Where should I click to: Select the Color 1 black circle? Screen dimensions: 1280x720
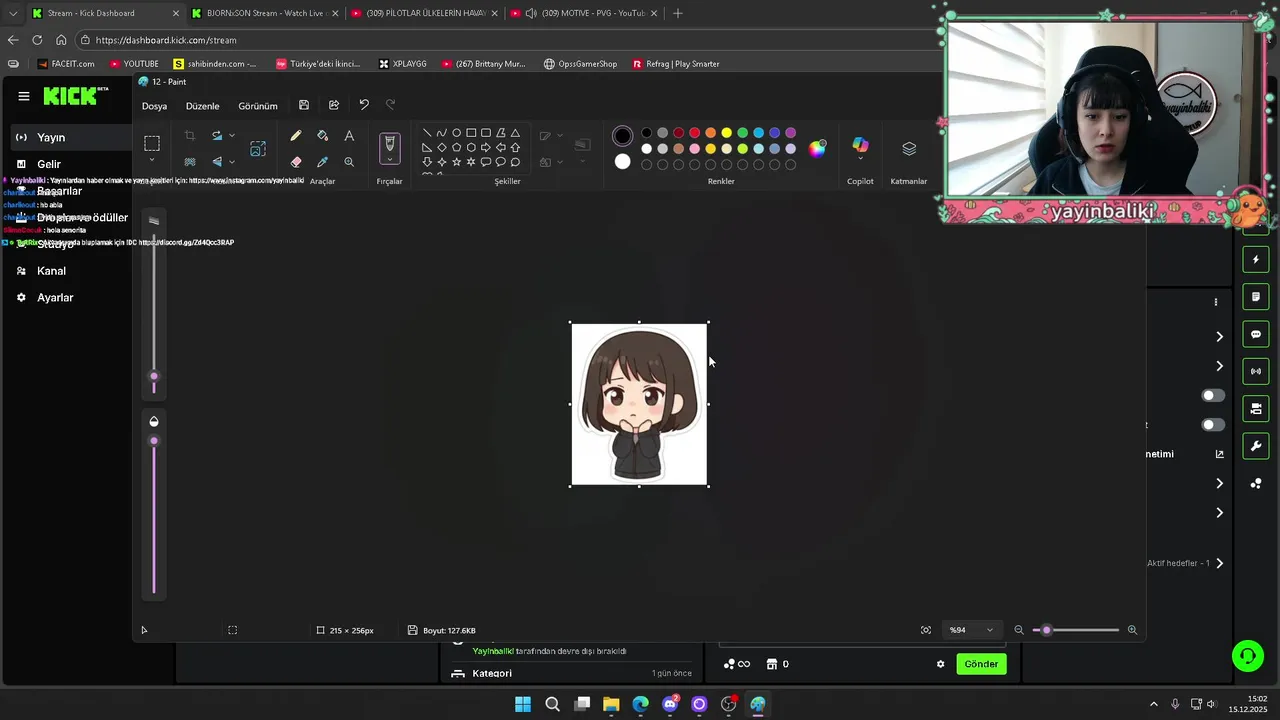pos(623,136)
